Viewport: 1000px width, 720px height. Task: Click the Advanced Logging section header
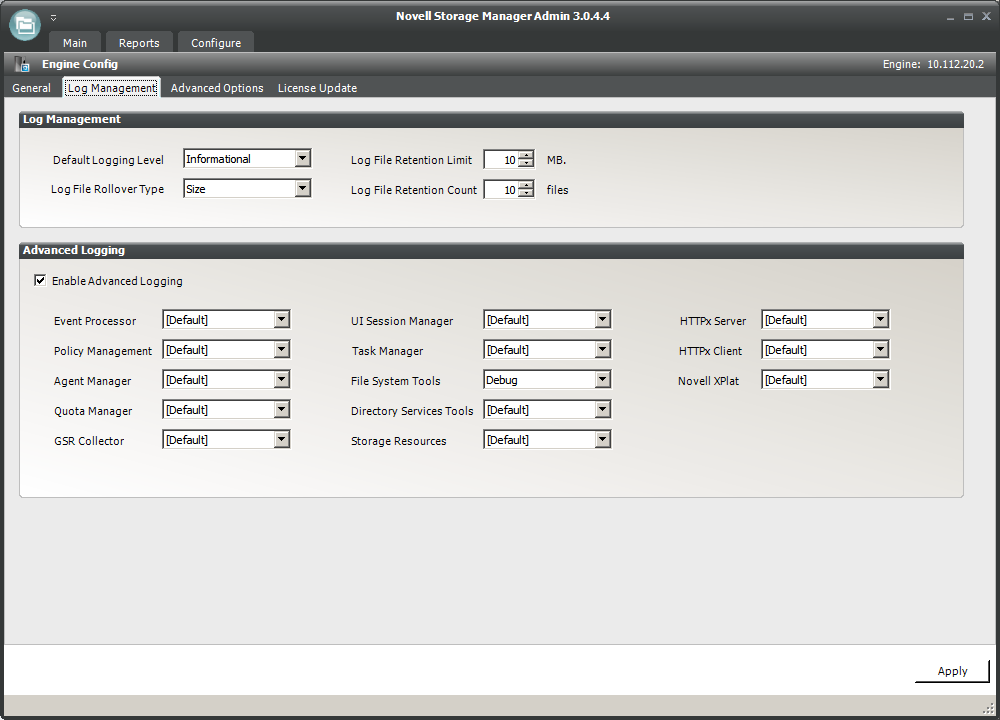491,250
